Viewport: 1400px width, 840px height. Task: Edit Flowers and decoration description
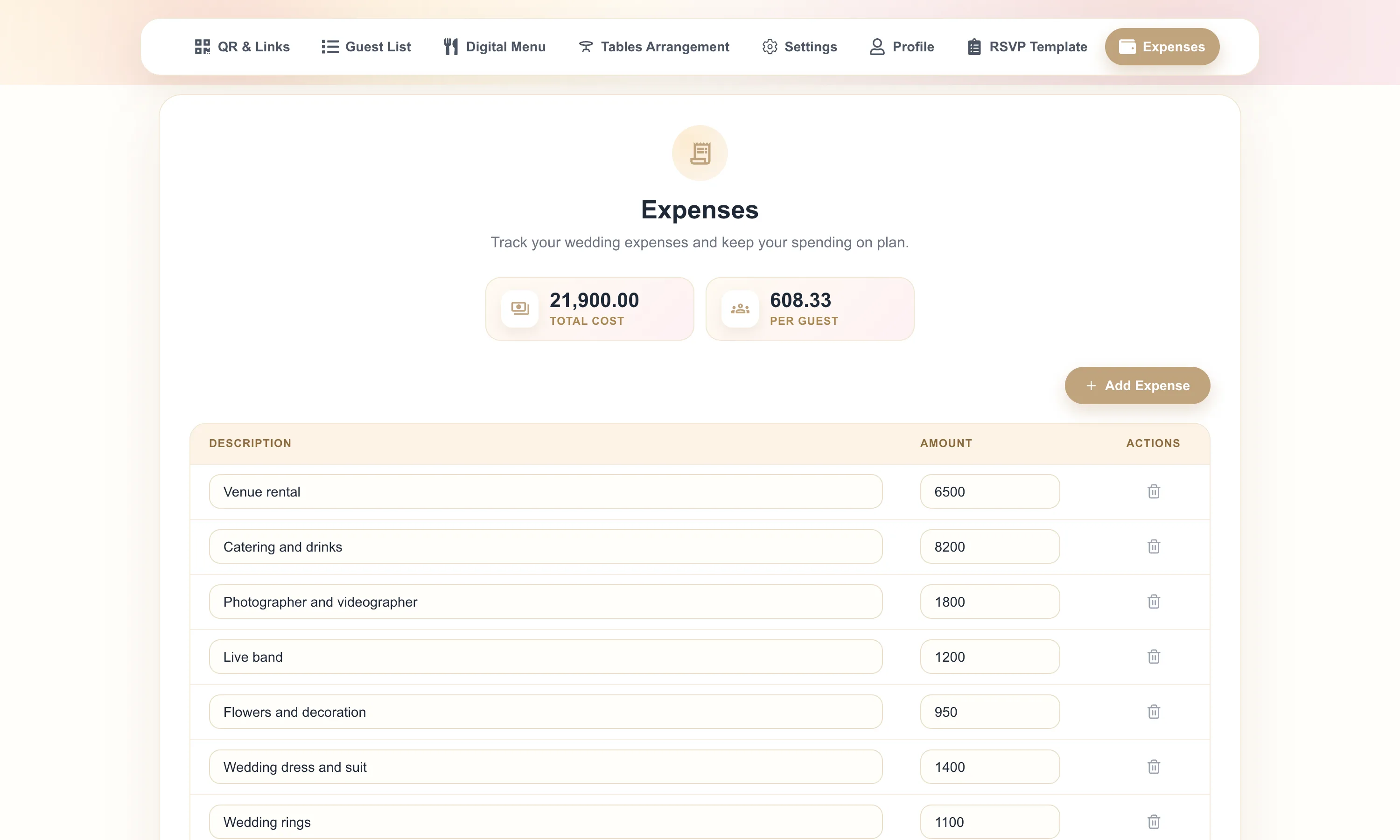coord(546,712)
